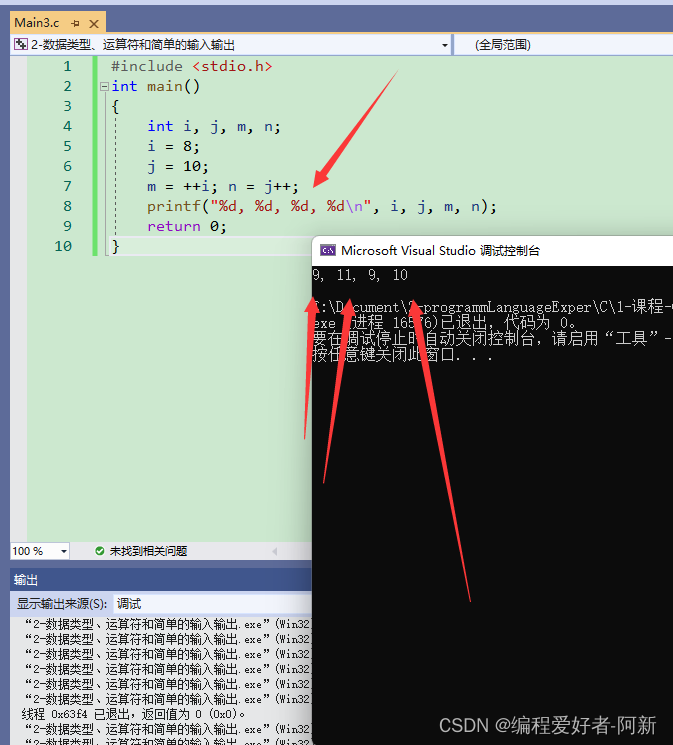The width and height of the screenshot is (673, 745).
Task: Click 'int main()' declaration text
Action: 155,86
